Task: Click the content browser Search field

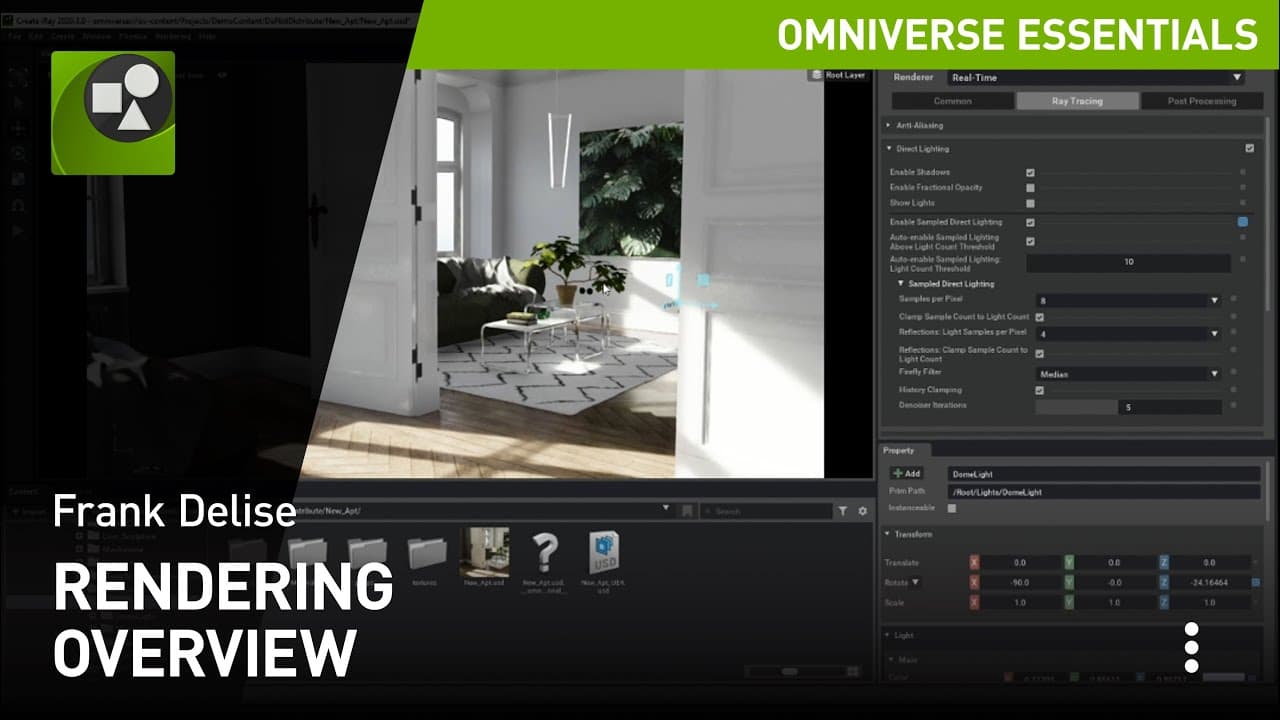Action: click(x=766, y=511)
